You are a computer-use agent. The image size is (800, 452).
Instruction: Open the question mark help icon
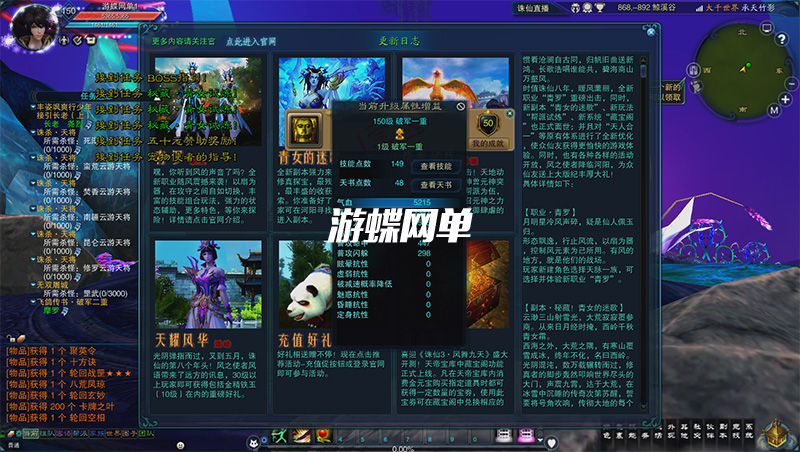pyautogui.click(x=782, y=39)
